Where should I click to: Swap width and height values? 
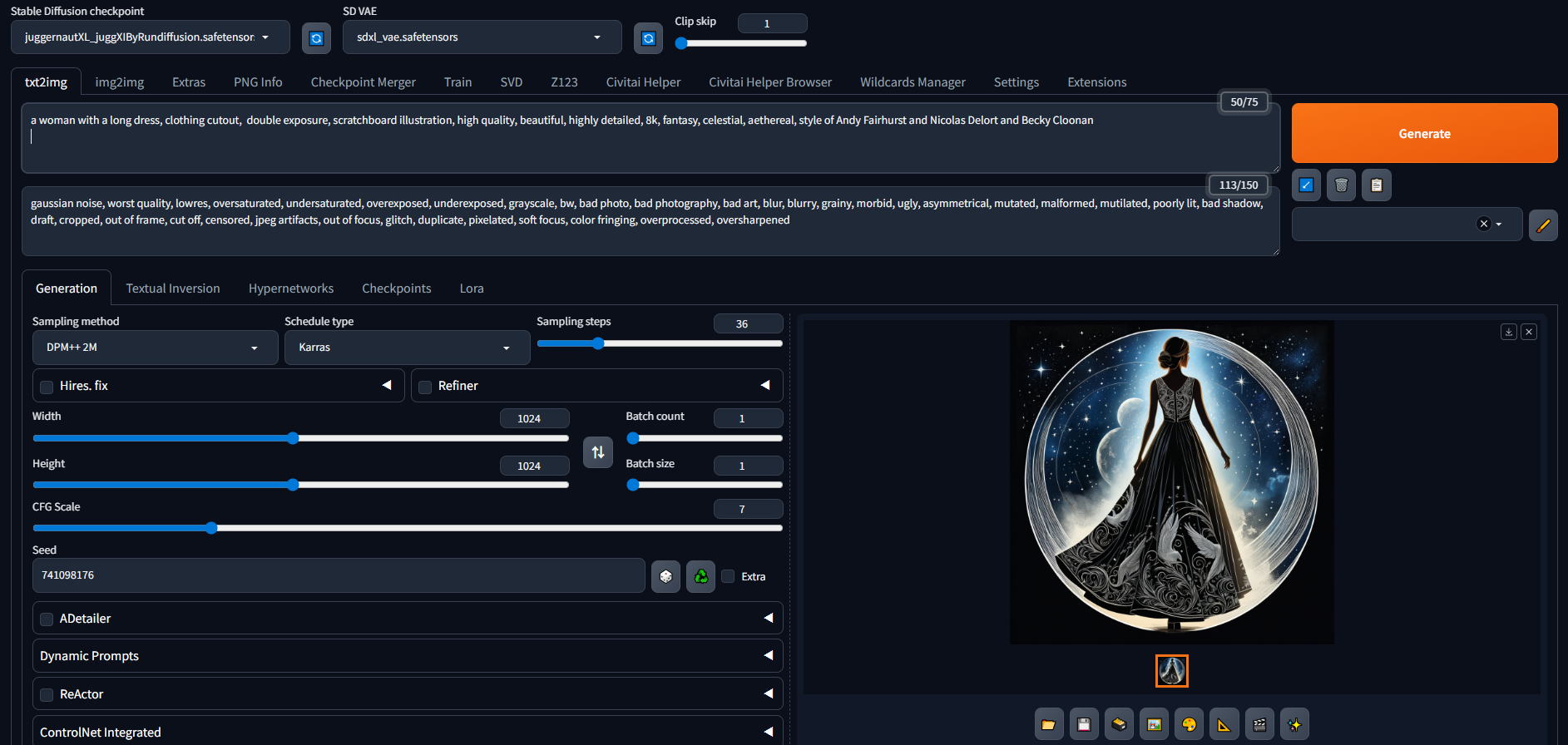598,452
